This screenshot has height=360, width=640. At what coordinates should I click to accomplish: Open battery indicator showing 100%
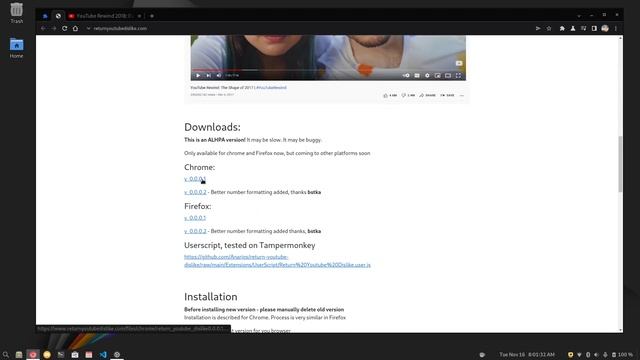(622, 355)
